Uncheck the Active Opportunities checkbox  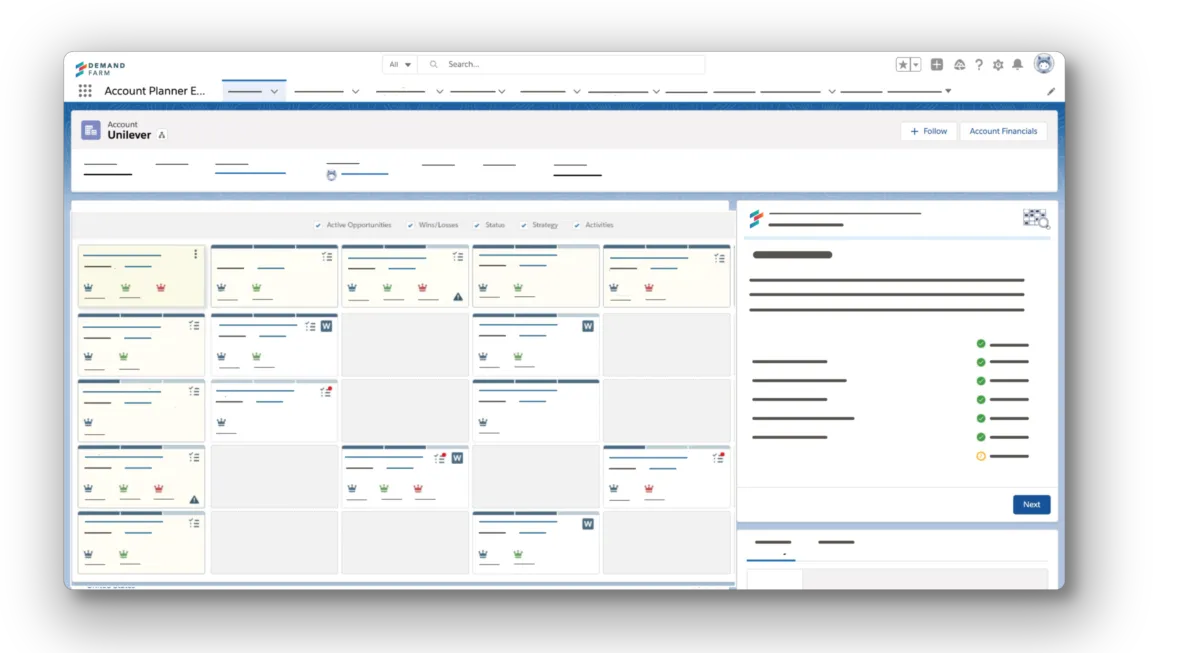click(318, 225)
